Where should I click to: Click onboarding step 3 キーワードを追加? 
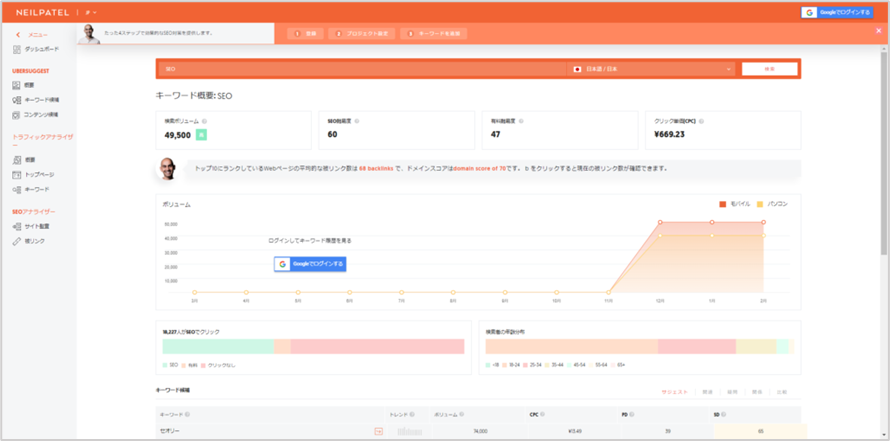(434, 34)
